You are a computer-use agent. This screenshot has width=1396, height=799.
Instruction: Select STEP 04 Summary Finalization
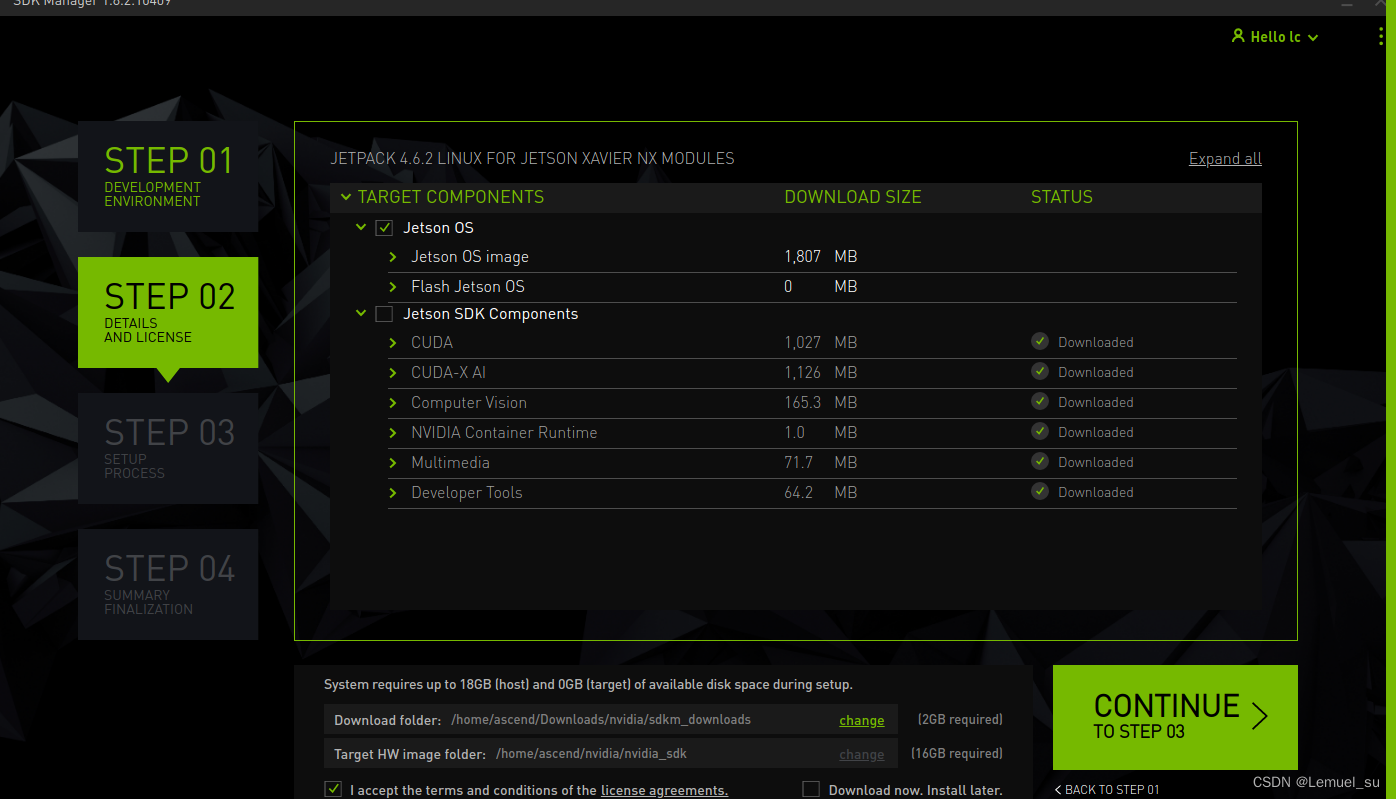point(168,584)
